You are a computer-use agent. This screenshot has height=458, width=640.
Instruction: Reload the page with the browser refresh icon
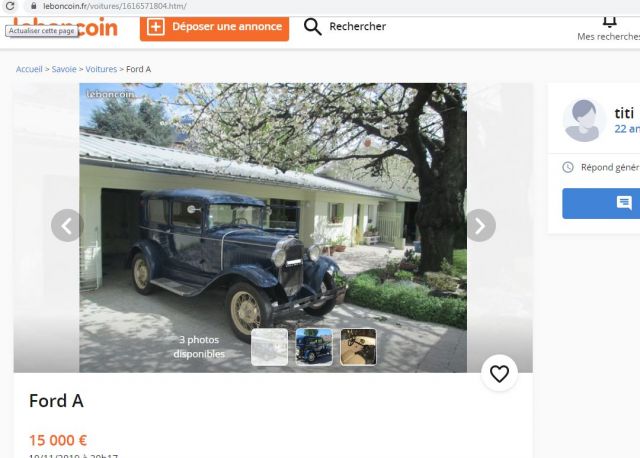10,6
